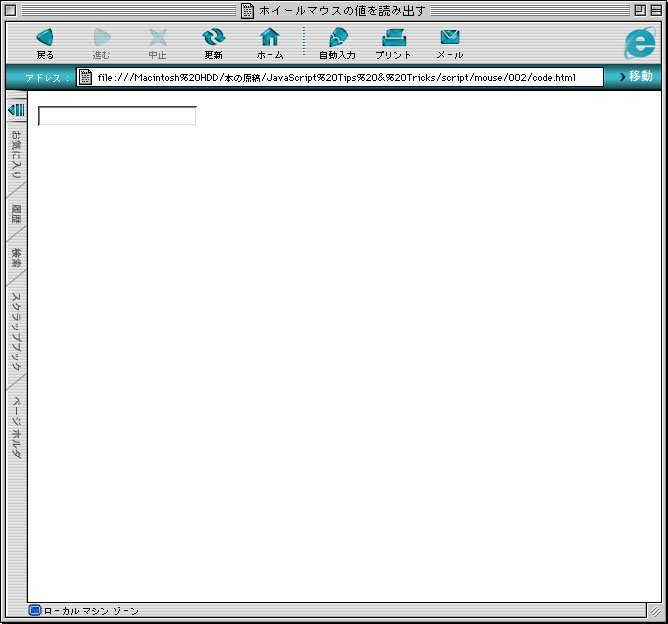Click the address URL field
The height and width of the screenshot is (624, 668).
tap(340, 77)
